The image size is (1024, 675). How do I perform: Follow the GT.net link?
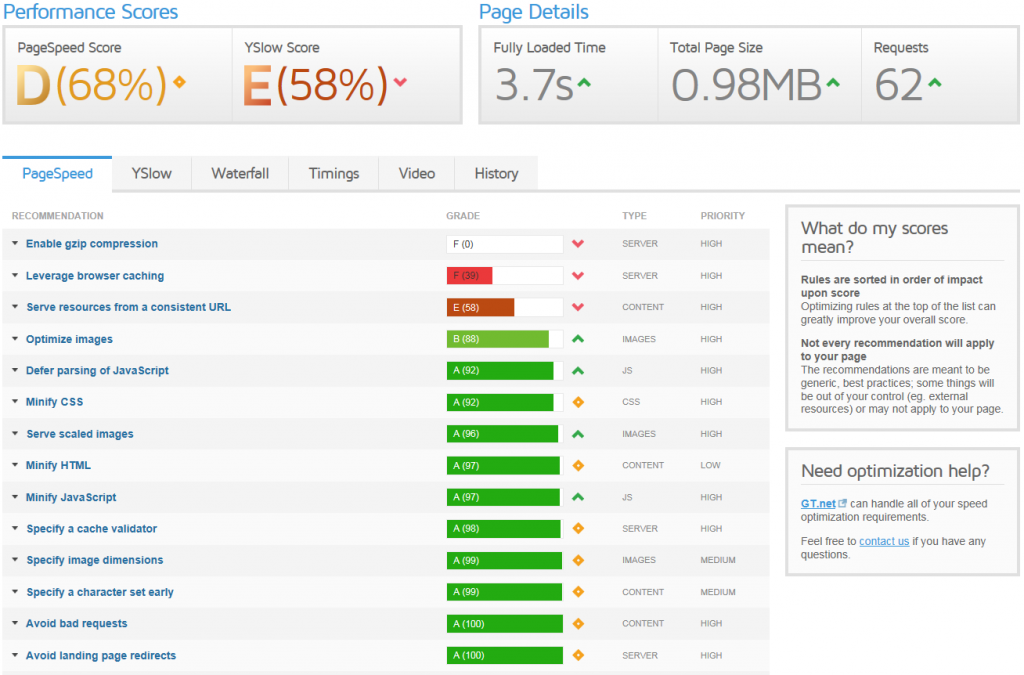click(x=818, y=503)
